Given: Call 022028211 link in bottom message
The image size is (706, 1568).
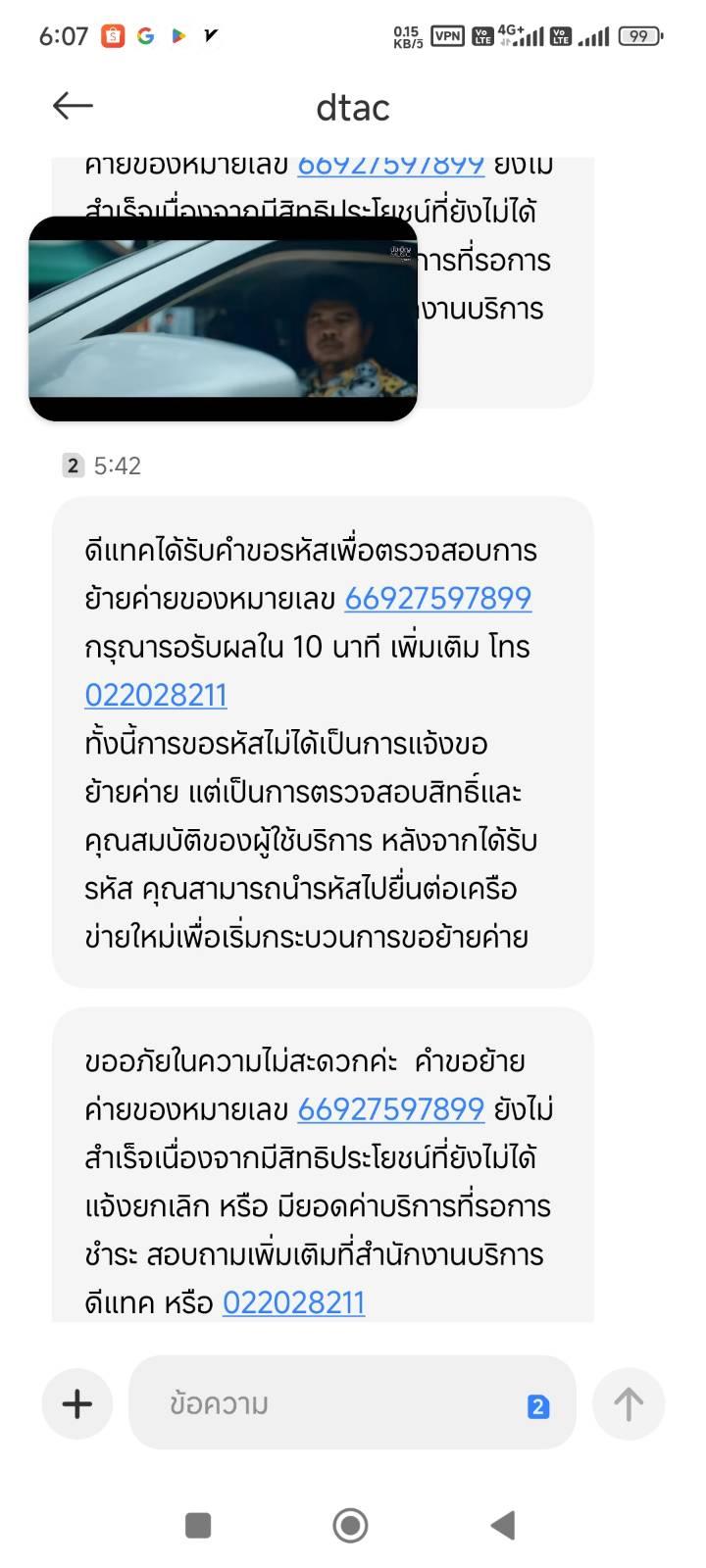Looking at the screenshot, I should coord(294,1302).
